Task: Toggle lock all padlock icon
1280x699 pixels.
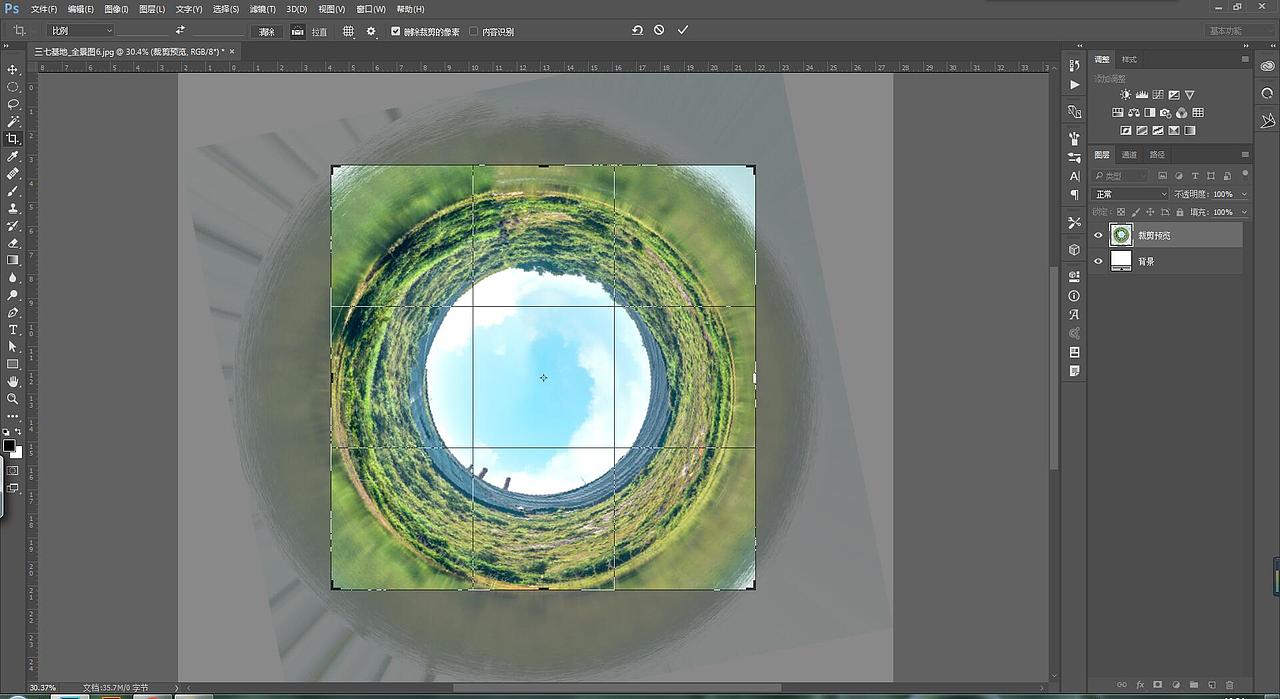Action: click(x=1180, y=212)
